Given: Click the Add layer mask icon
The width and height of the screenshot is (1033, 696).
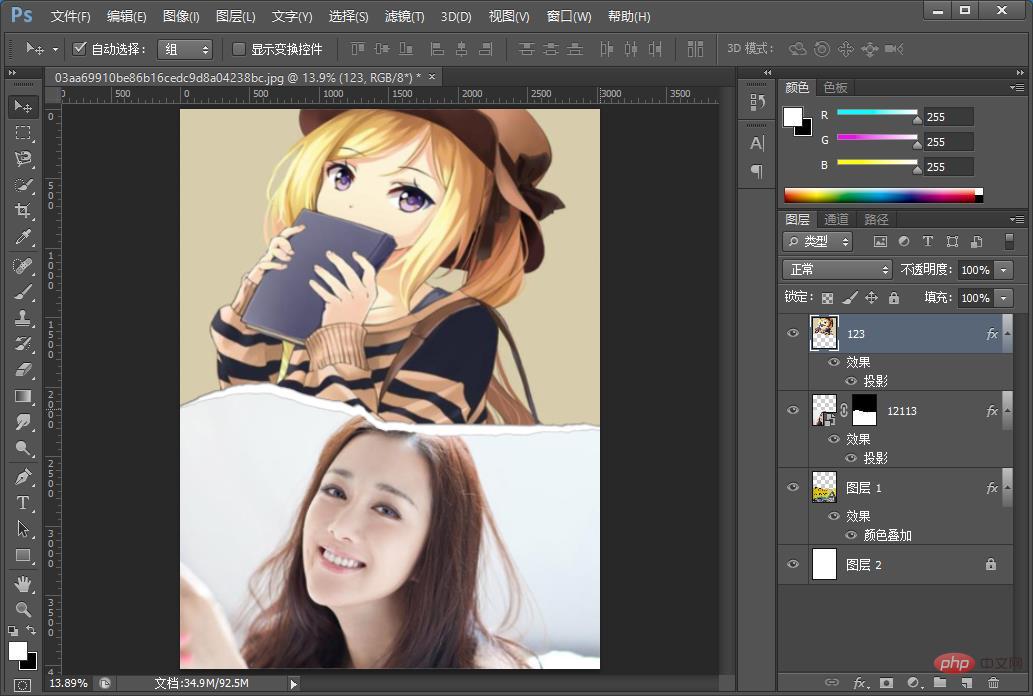Looking at the screenshot, I should 886,683.
